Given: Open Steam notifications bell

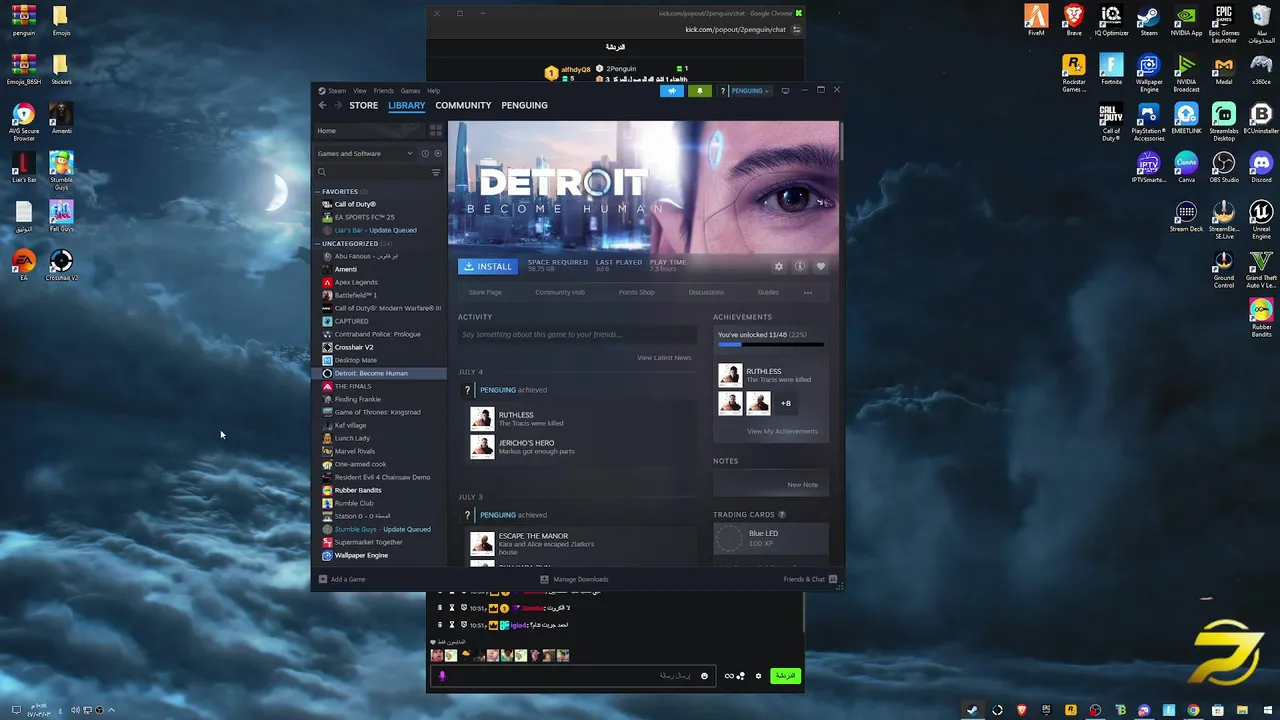Looking at the screenshot, I should pos(700,91).
